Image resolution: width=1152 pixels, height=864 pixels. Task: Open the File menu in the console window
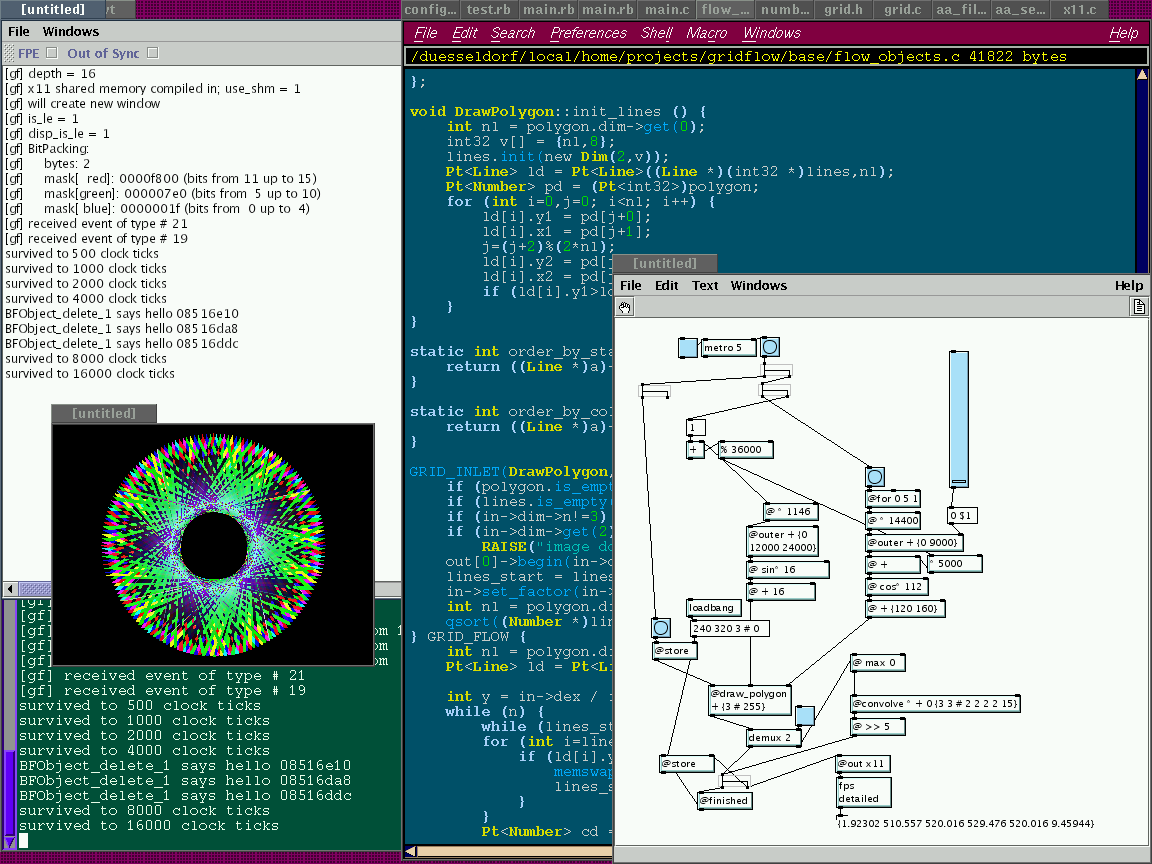click(x=18, y=32)
